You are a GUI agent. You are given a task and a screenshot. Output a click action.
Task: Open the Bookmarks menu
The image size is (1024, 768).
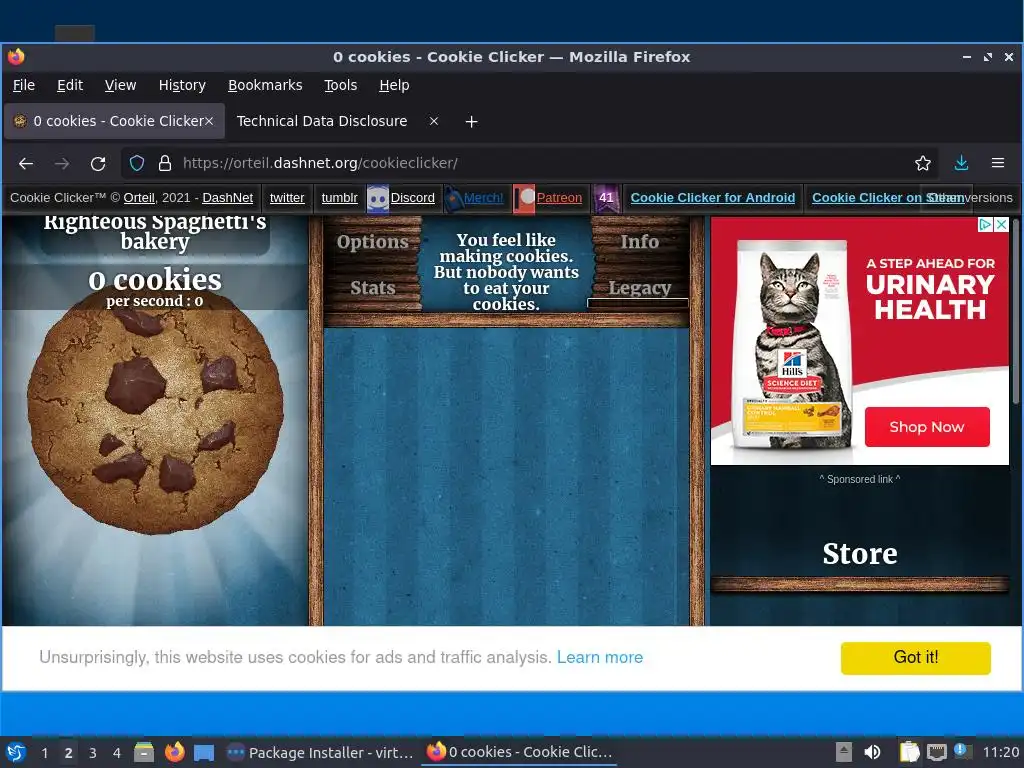(x=265, y=85)
